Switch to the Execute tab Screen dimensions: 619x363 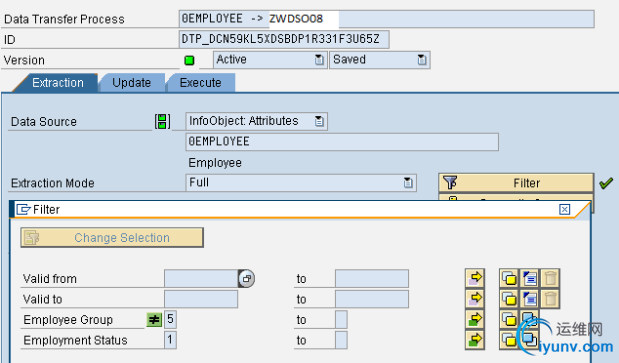pyautogui.click(x=201, y=83)
